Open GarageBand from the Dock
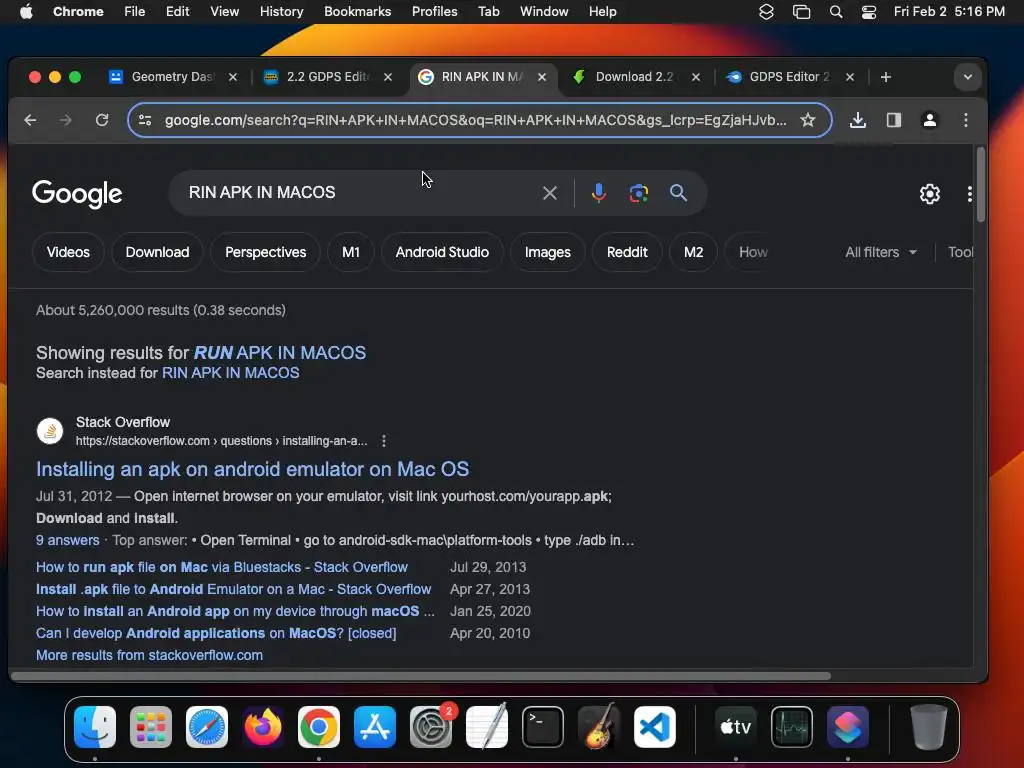Viewport: 1024px width, 768px height. pyautogui.click(x=599, y=727)
